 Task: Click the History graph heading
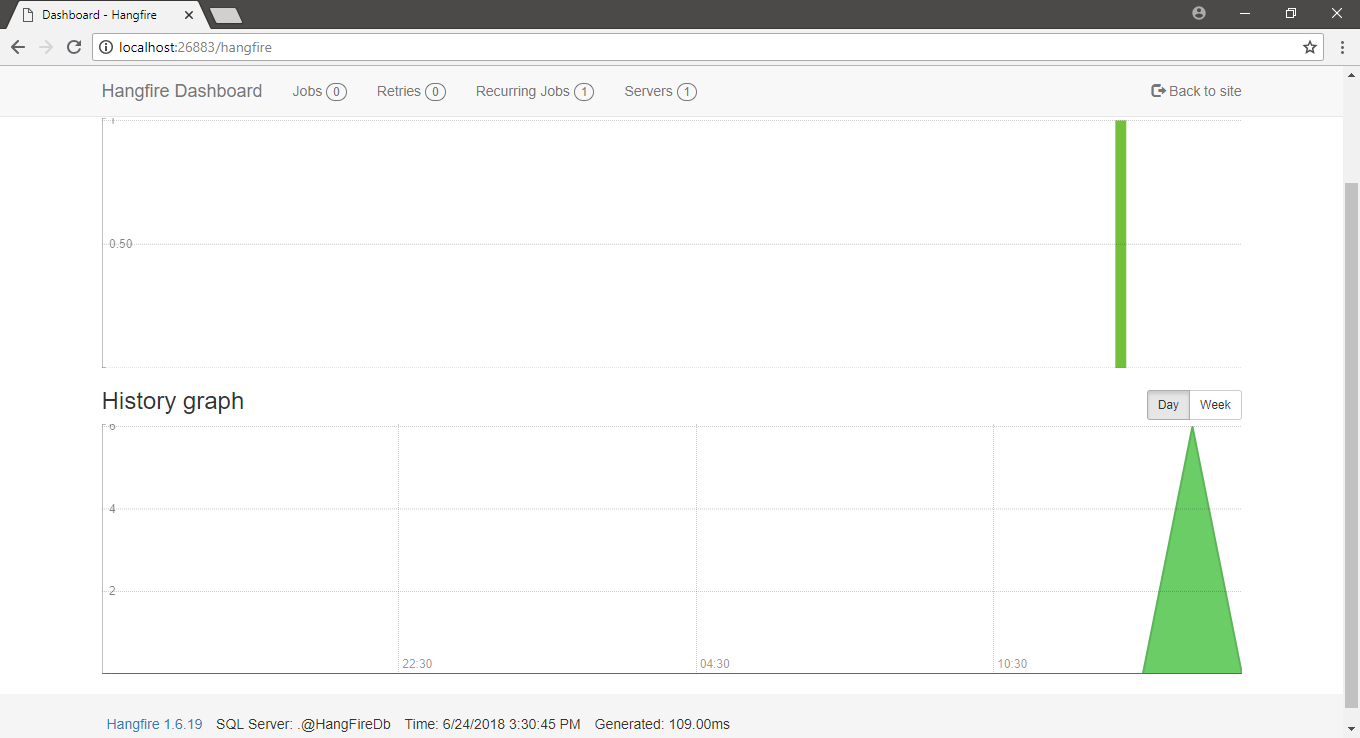click(173, 401)
